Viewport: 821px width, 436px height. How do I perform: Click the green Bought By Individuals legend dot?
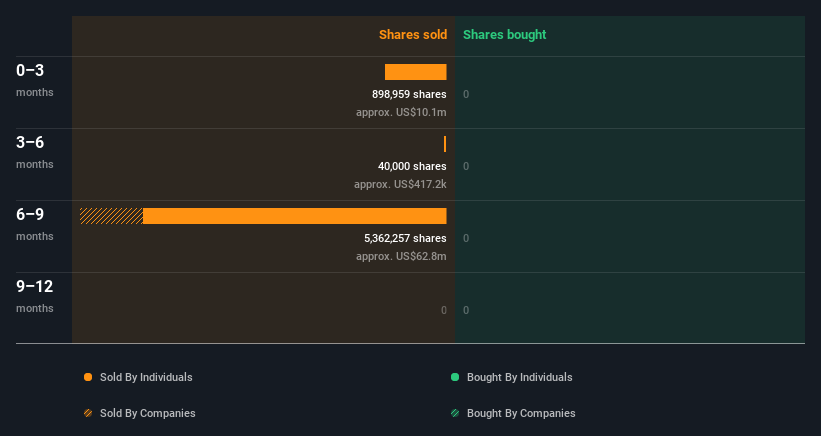click(x=455, y=377)
